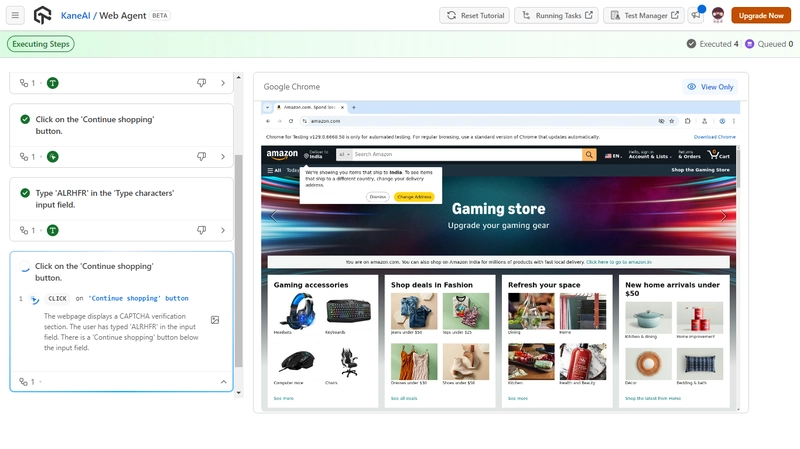
Task: Click the Deliver to India location
Action: click(316, 154)
